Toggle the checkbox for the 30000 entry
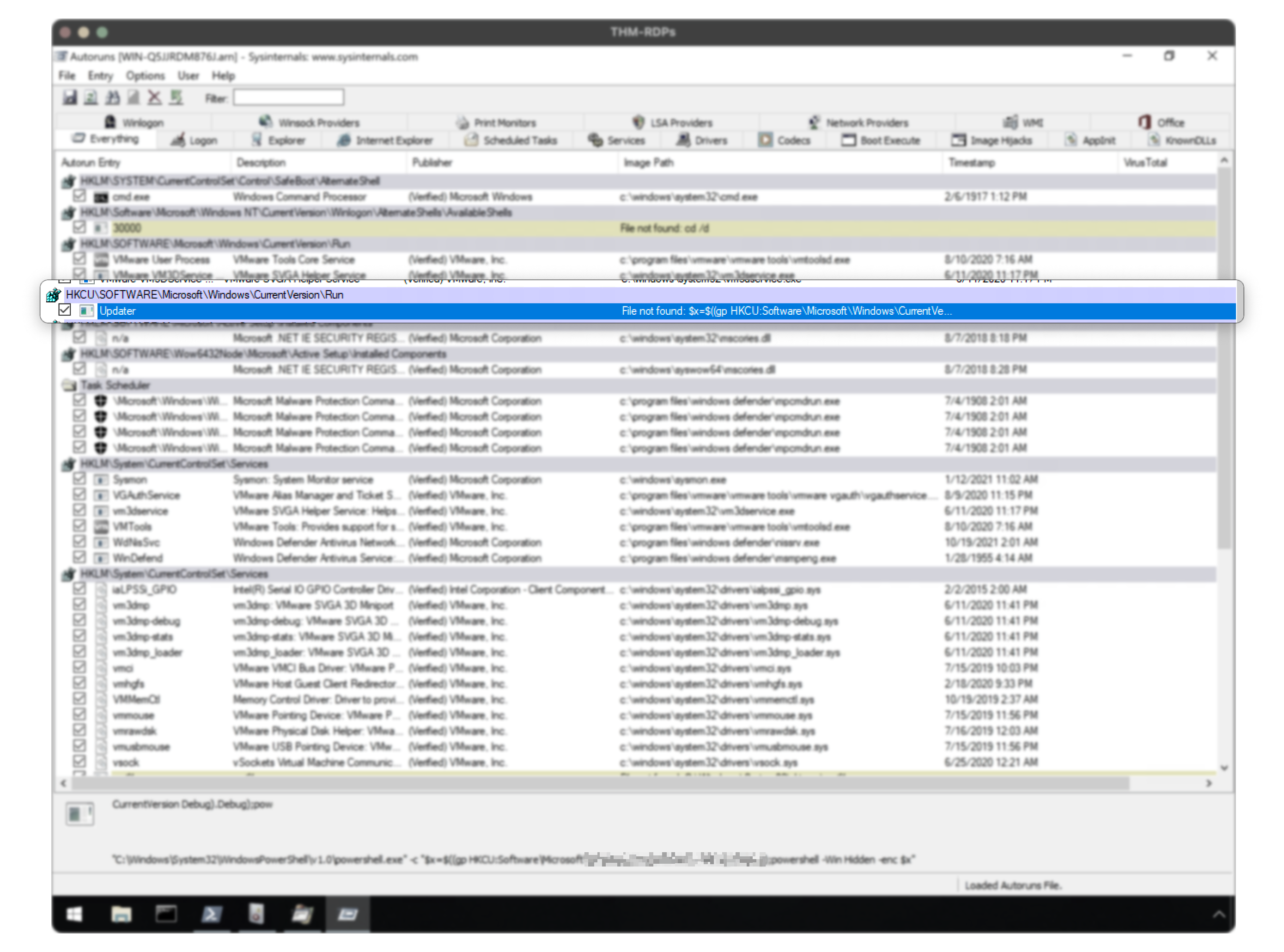This screenshot has height=952, width=1284. click(x=79, y=228)
